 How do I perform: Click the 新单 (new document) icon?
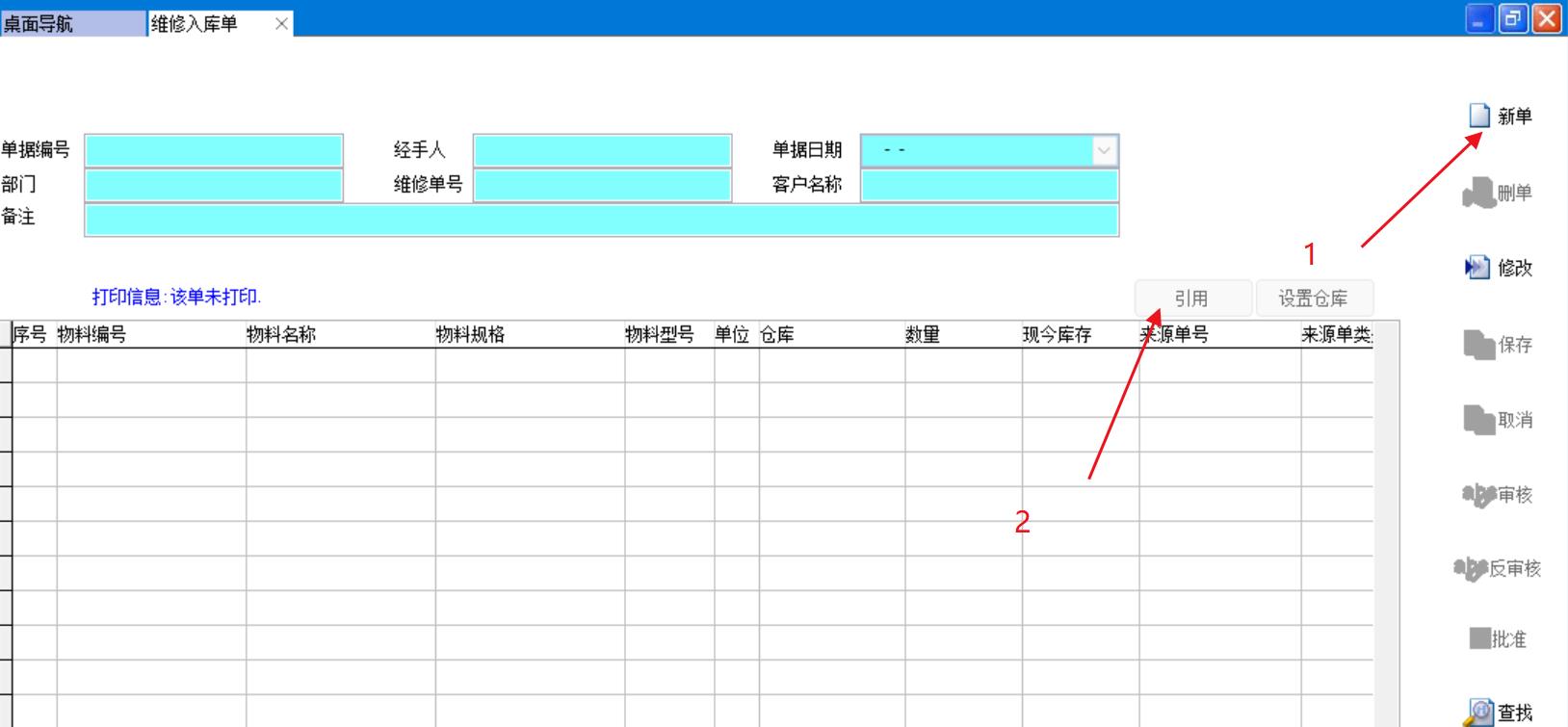1479,117
